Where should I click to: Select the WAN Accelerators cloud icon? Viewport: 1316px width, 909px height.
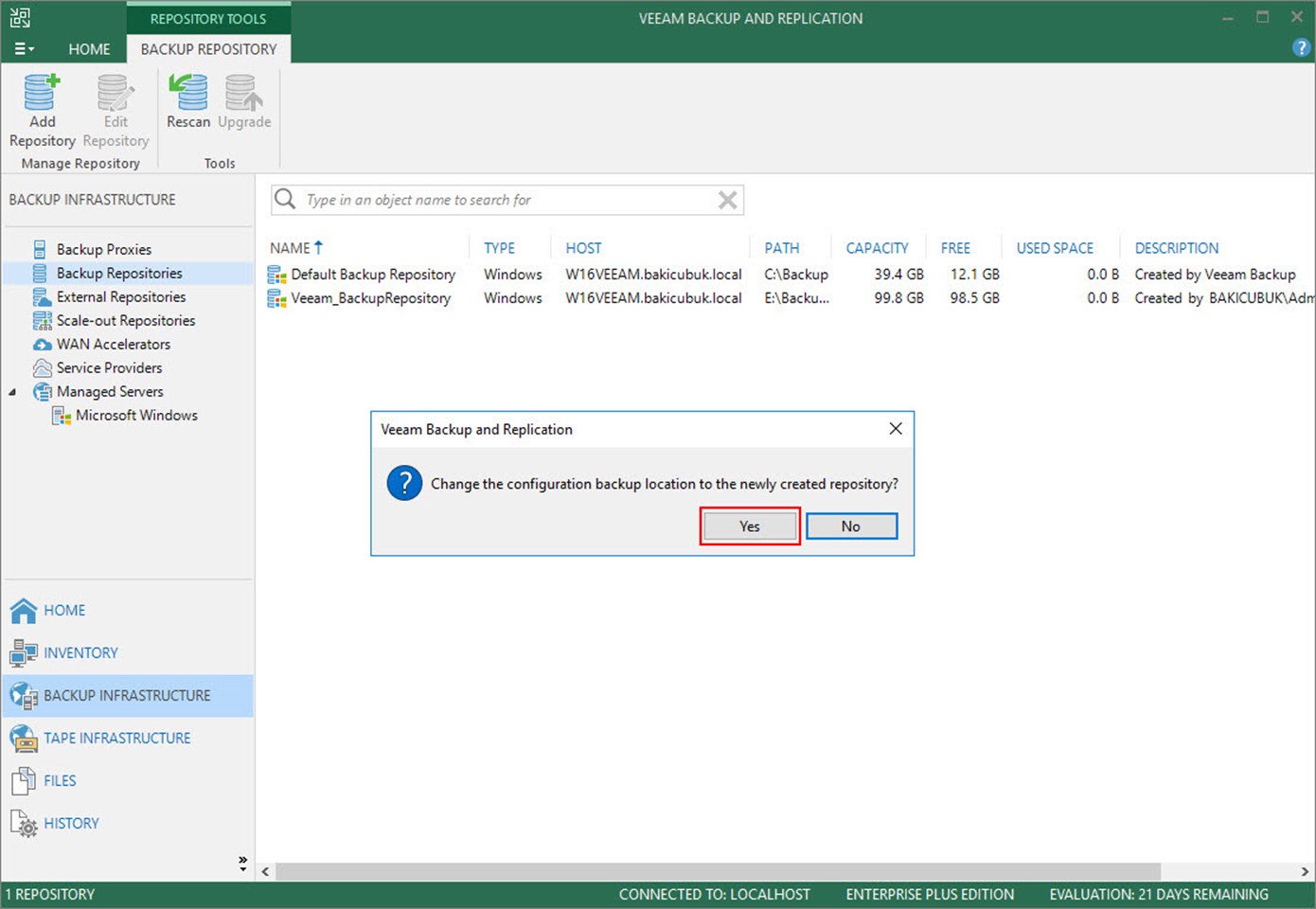click(x=42, y=345)
